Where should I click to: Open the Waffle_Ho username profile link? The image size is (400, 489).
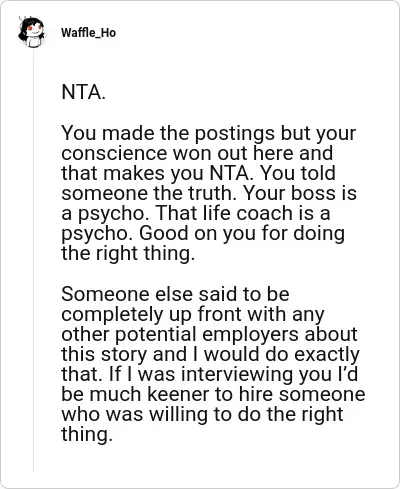pos(88,33)
